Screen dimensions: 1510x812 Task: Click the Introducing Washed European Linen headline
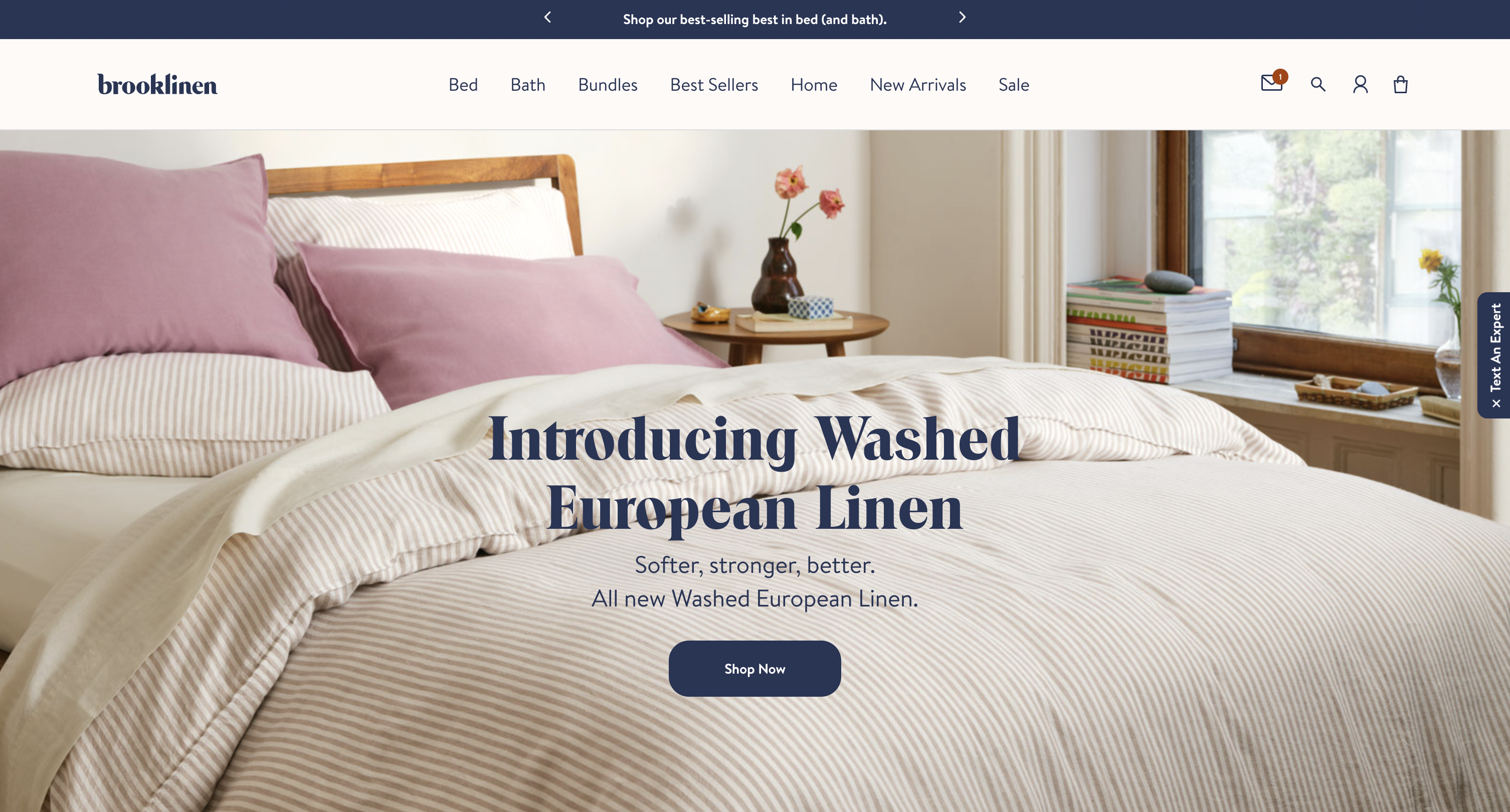point(754,473)
